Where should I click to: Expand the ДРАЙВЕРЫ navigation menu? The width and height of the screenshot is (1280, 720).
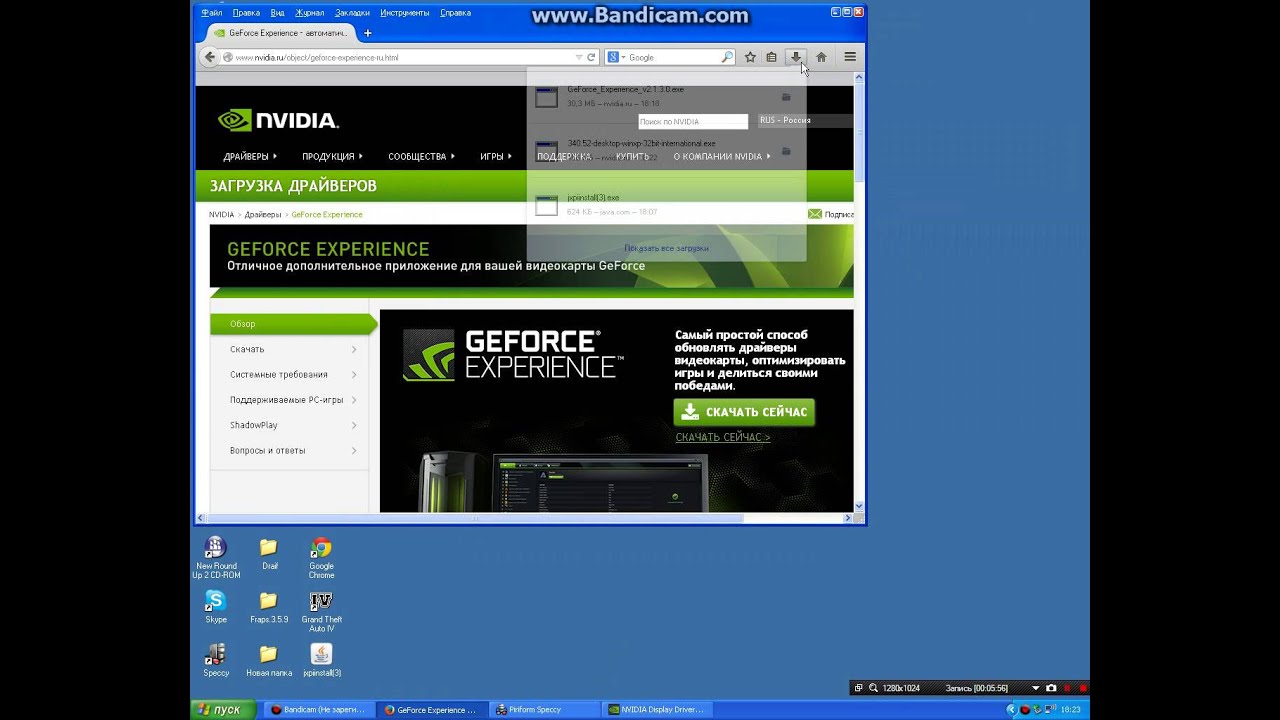pos(250,156)
